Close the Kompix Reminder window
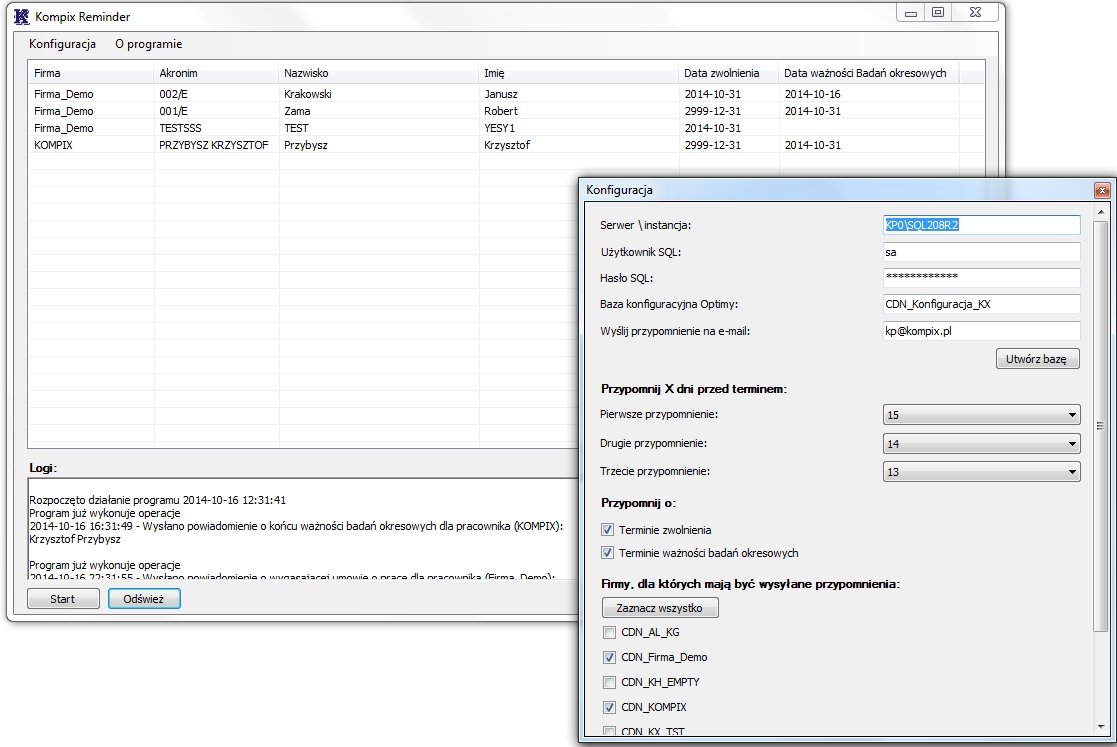The height and width of the screenshot is (747, 1117). 975,13
